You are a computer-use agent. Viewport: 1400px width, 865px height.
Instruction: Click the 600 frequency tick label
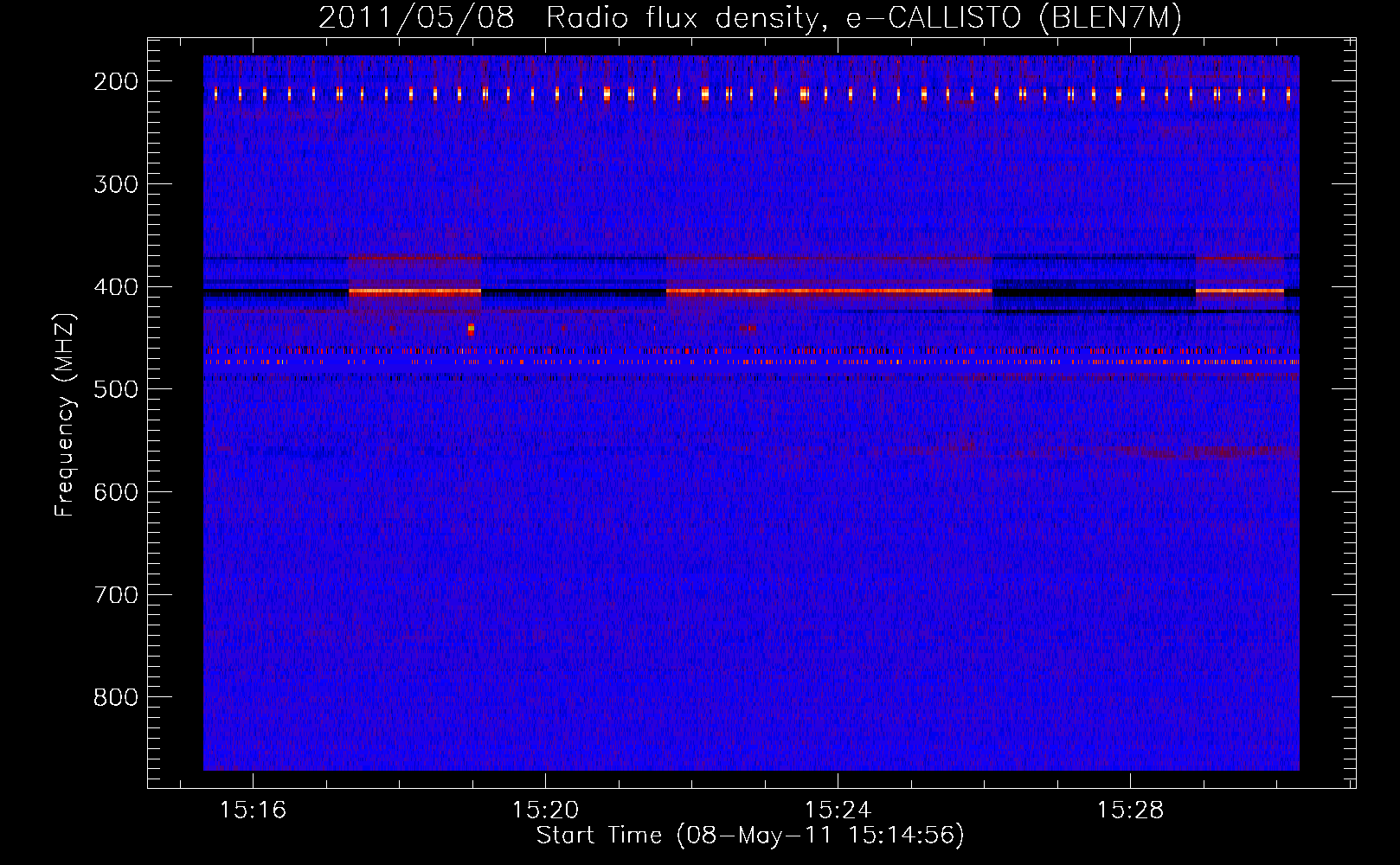[115, 492]
